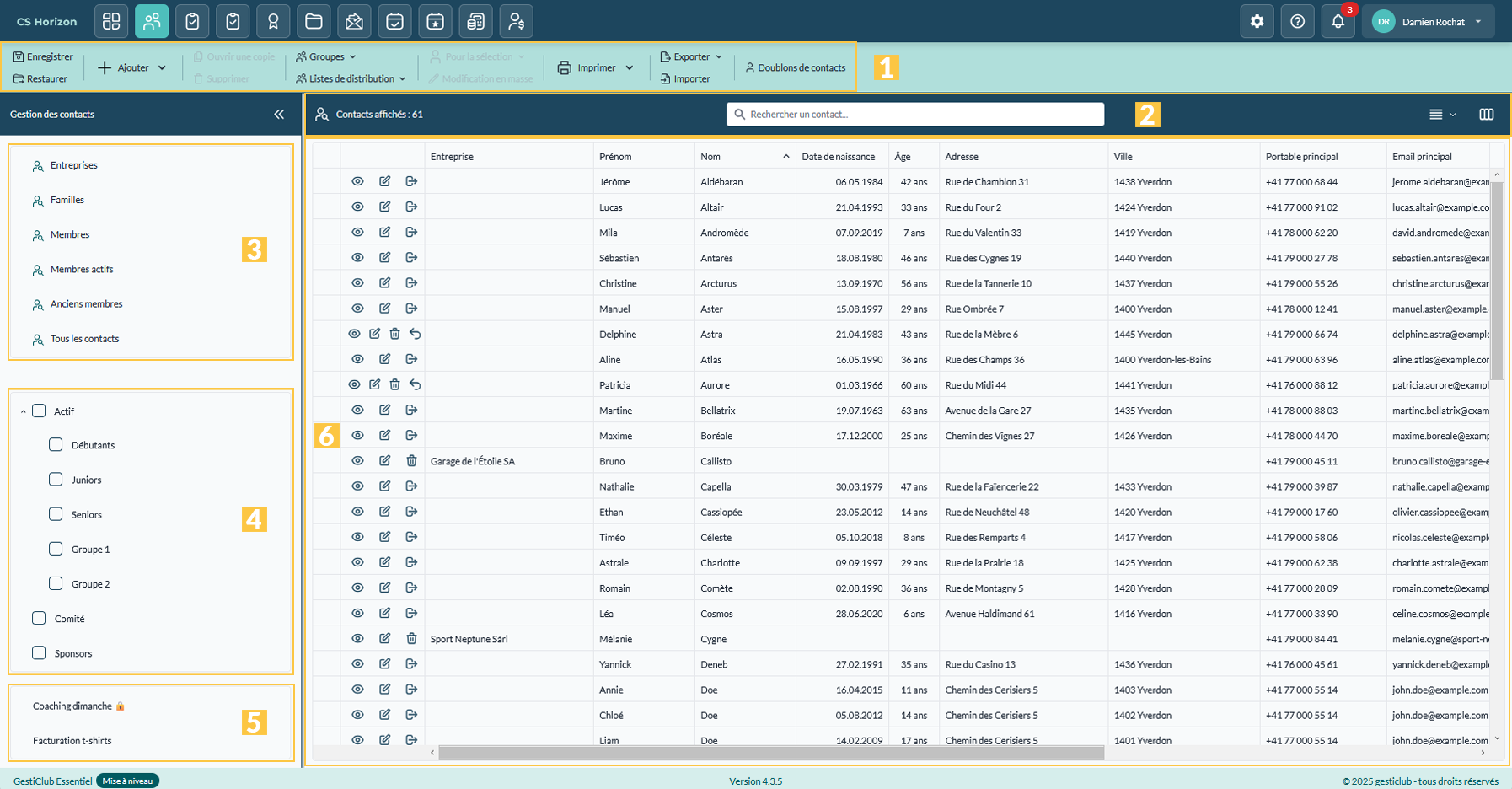Viewport: 1512px width, 789px height.
Task: Click the Doublons de contacts button
Action: pos(796,67)
